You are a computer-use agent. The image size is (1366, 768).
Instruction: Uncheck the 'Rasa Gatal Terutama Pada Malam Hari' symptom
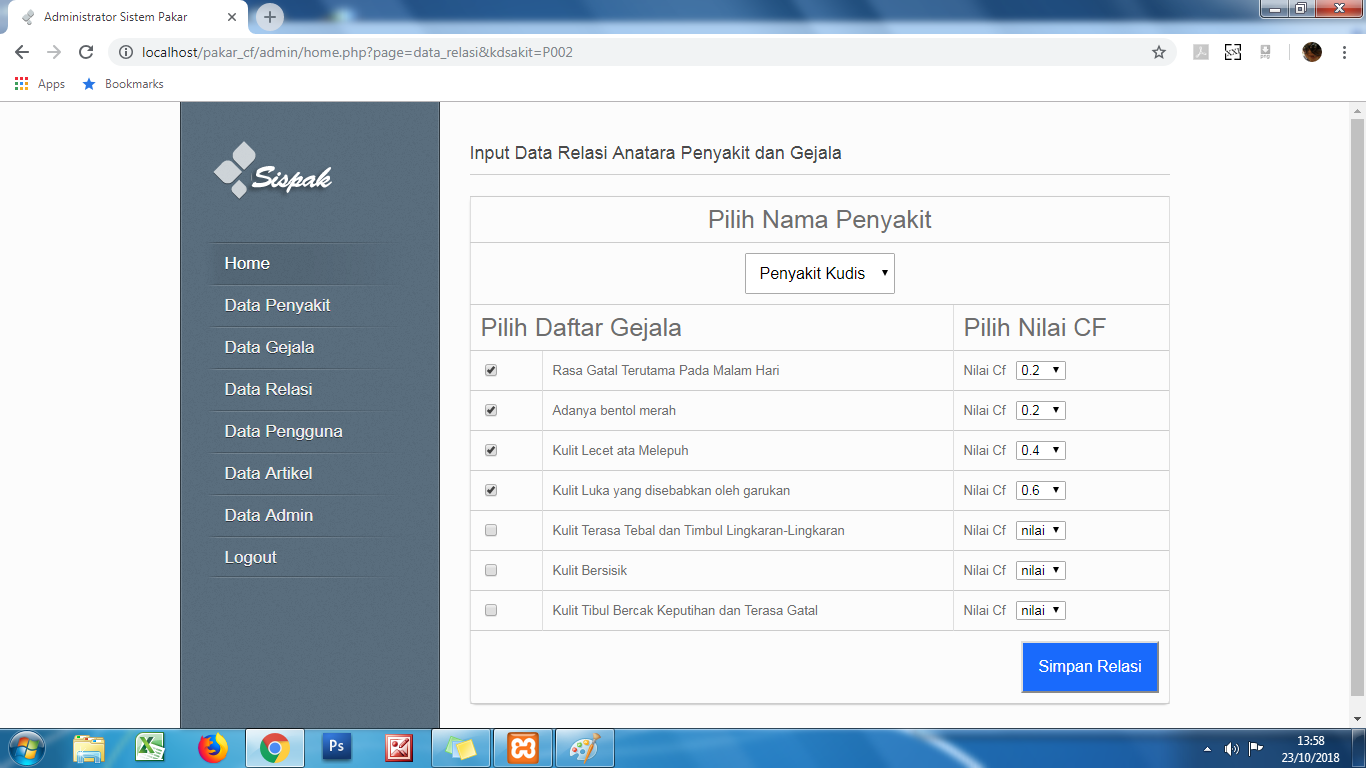[490, 369]
